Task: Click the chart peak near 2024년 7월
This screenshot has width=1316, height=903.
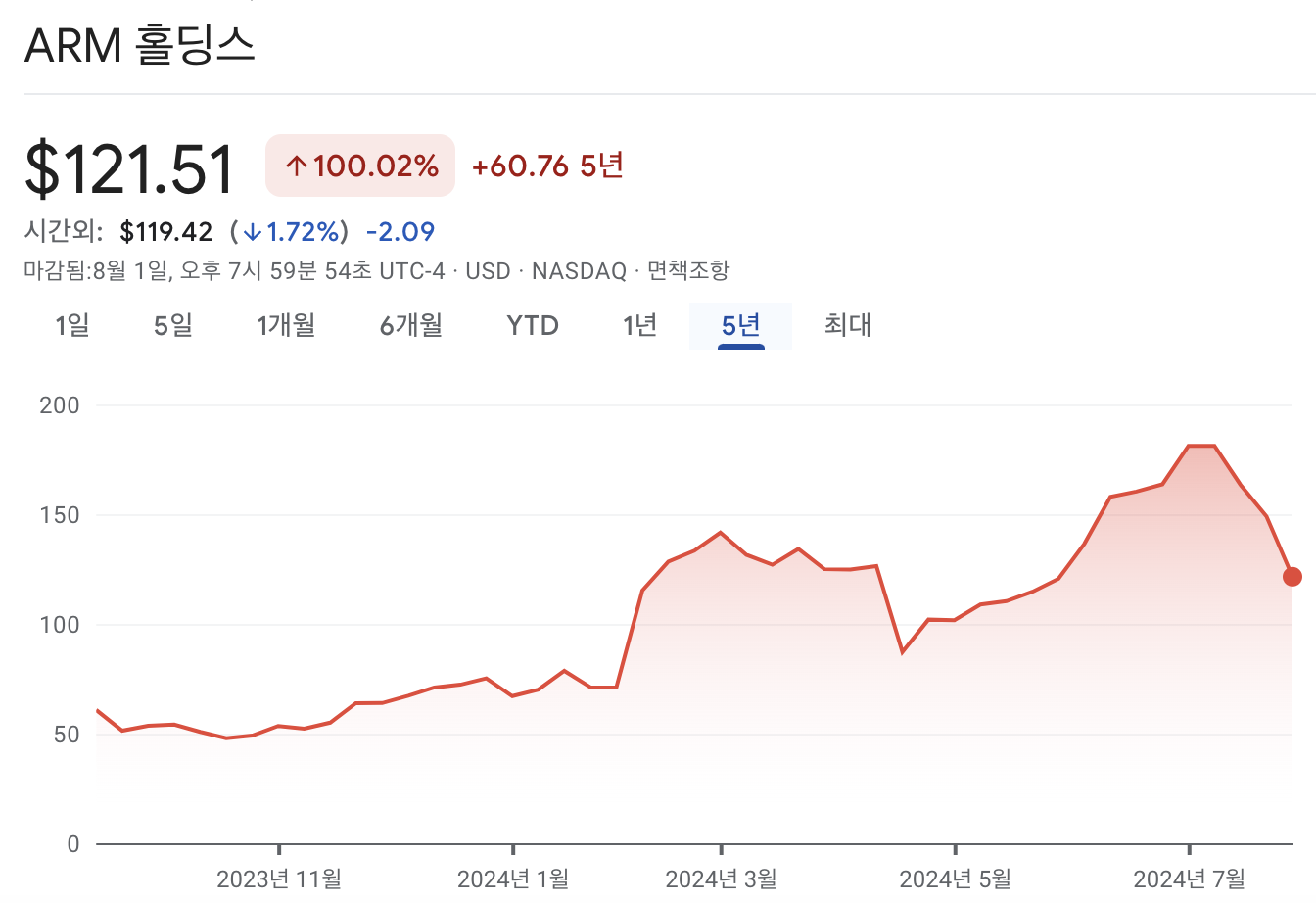Action: [1199, 446]
